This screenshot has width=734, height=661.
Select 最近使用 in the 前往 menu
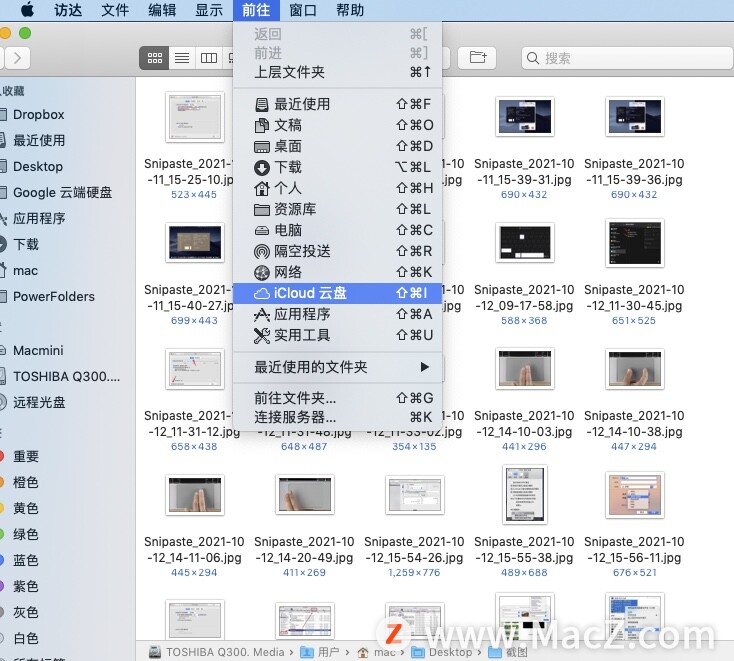tap(338, 104)
